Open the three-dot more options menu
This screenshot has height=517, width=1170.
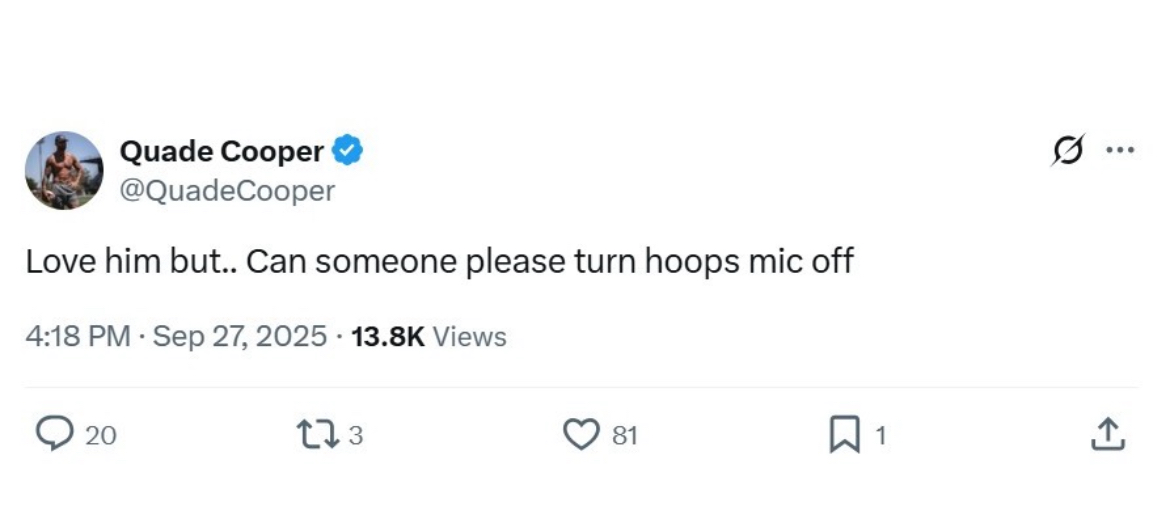1119,152
